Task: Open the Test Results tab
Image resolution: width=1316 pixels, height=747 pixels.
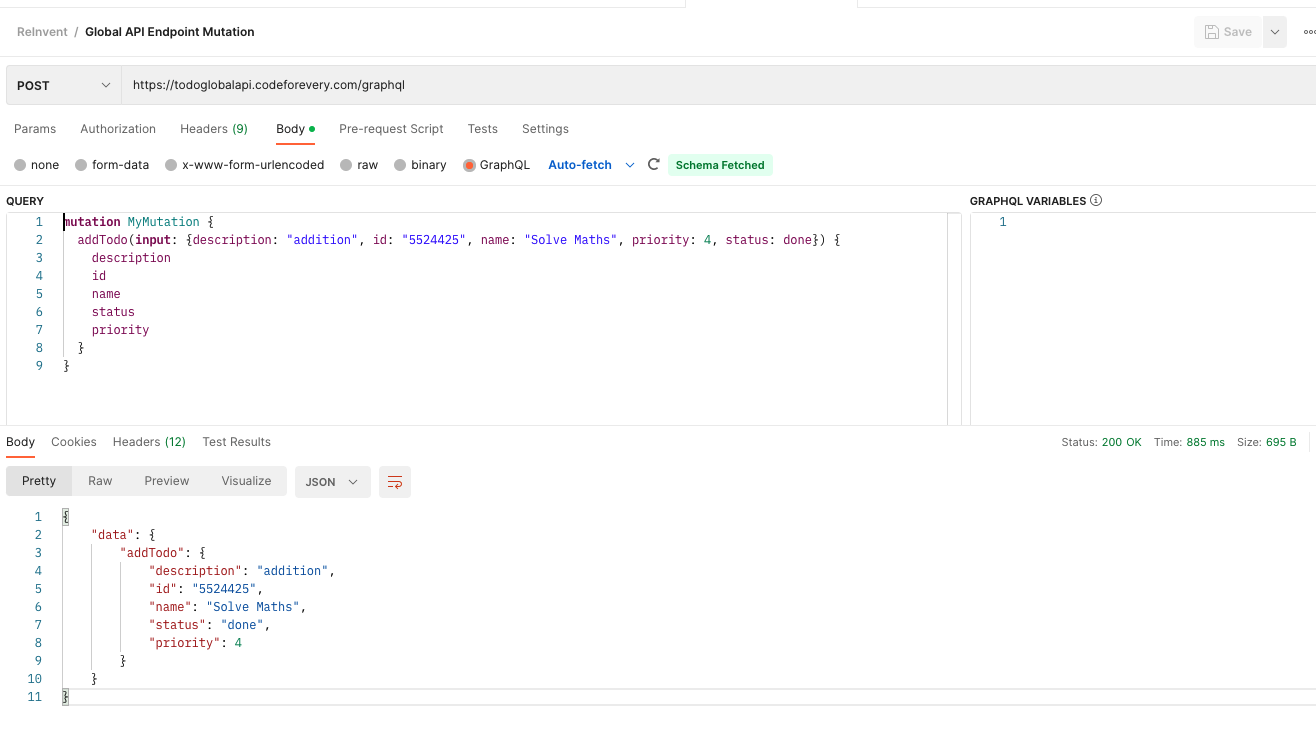Action: pos(236,442)
